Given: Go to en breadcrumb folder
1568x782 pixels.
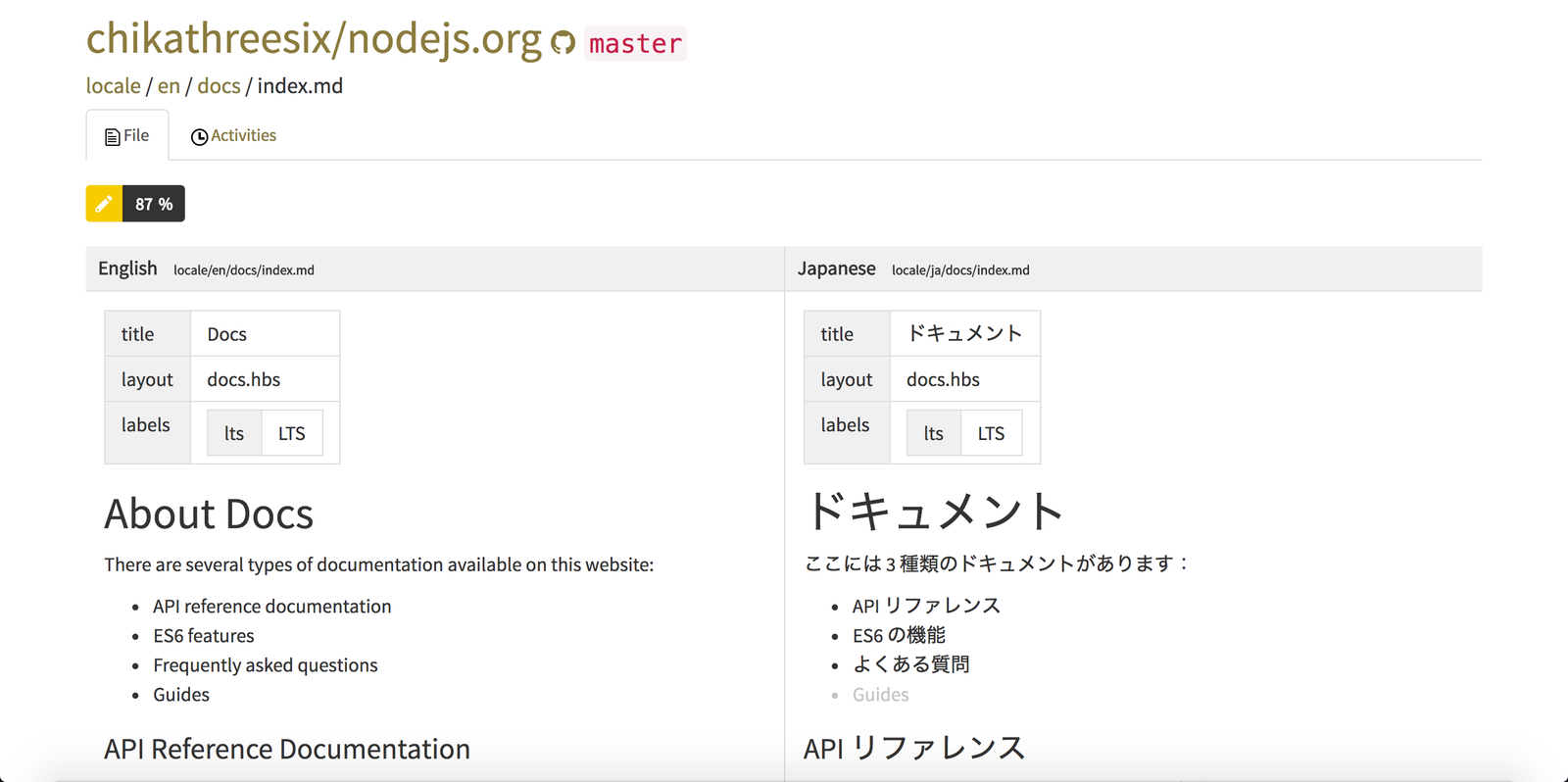Looking at the screenshot, I should (169, 86).
